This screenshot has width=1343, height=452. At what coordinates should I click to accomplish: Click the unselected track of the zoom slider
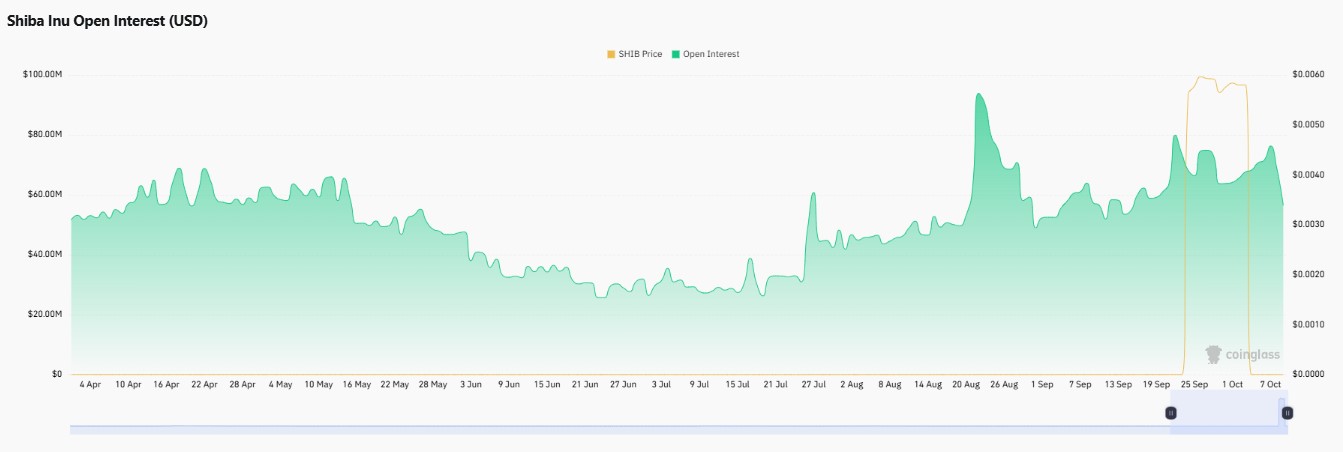(620, 430)
